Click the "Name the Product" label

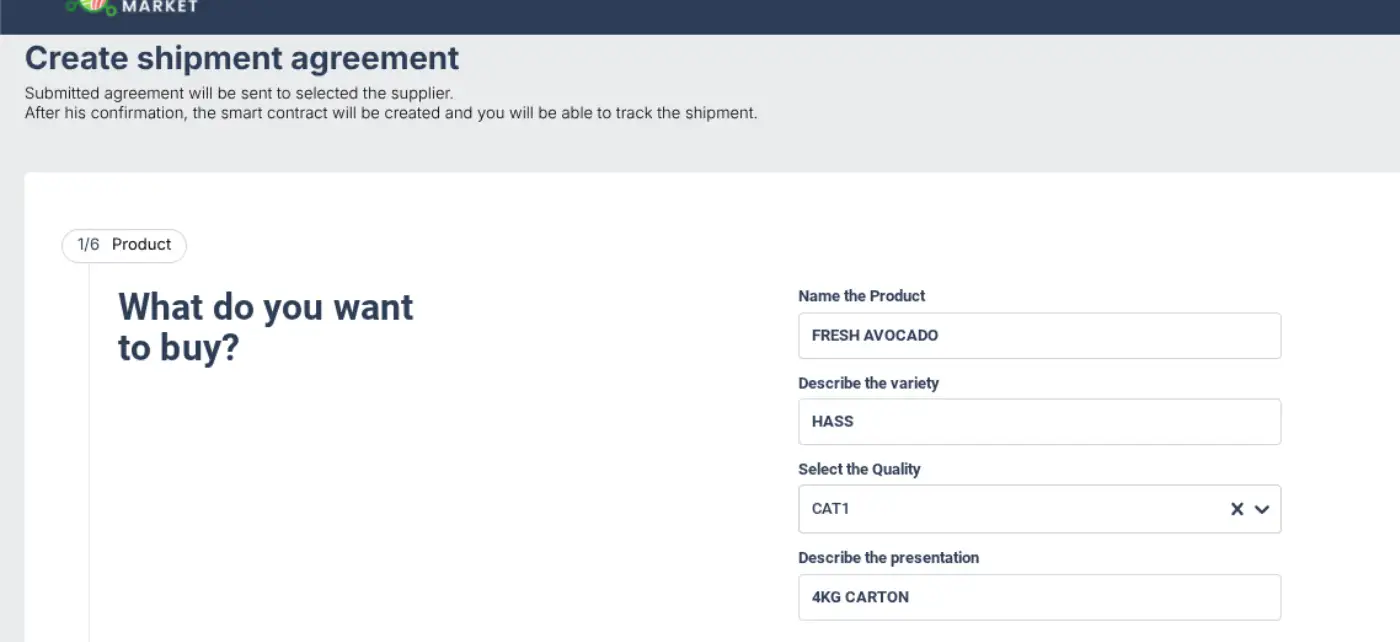861,296
